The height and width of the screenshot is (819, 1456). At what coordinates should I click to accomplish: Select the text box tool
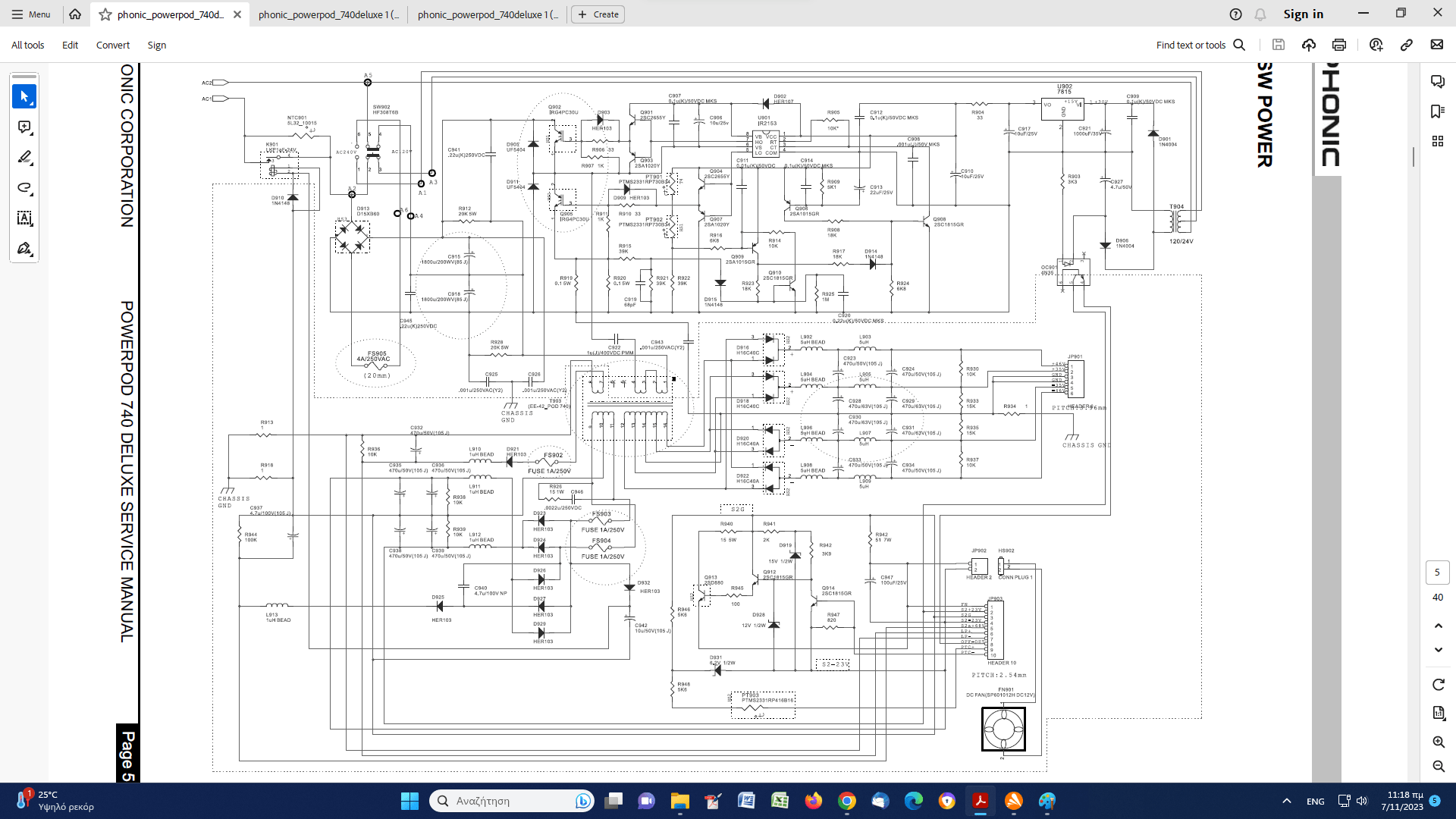point(24,218)
